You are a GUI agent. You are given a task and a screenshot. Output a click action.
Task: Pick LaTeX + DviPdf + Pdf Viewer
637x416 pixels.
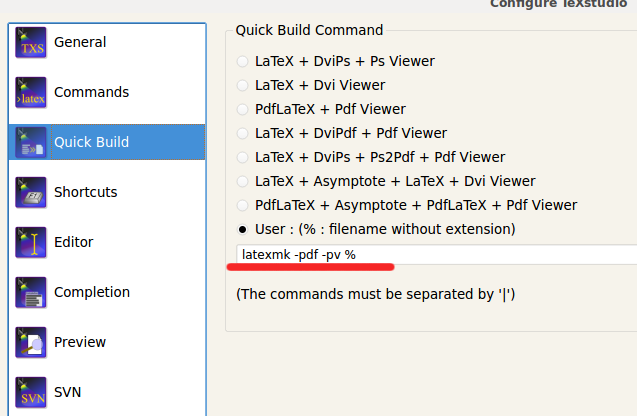(243, 133)
